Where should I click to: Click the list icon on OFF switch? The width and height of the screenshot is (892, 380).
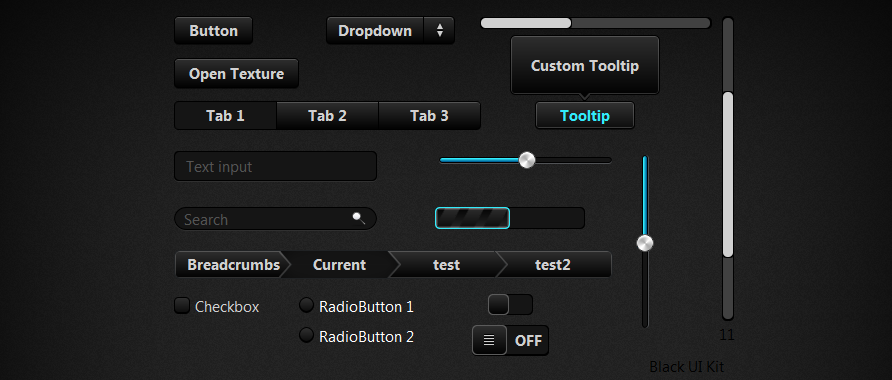click(489, 341)
